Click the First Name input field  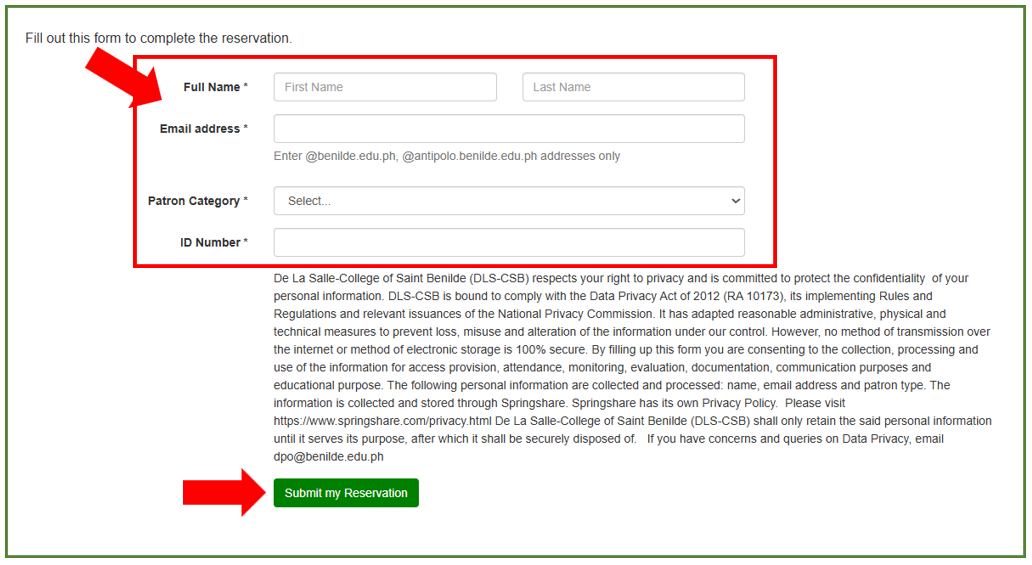(385, 87)
